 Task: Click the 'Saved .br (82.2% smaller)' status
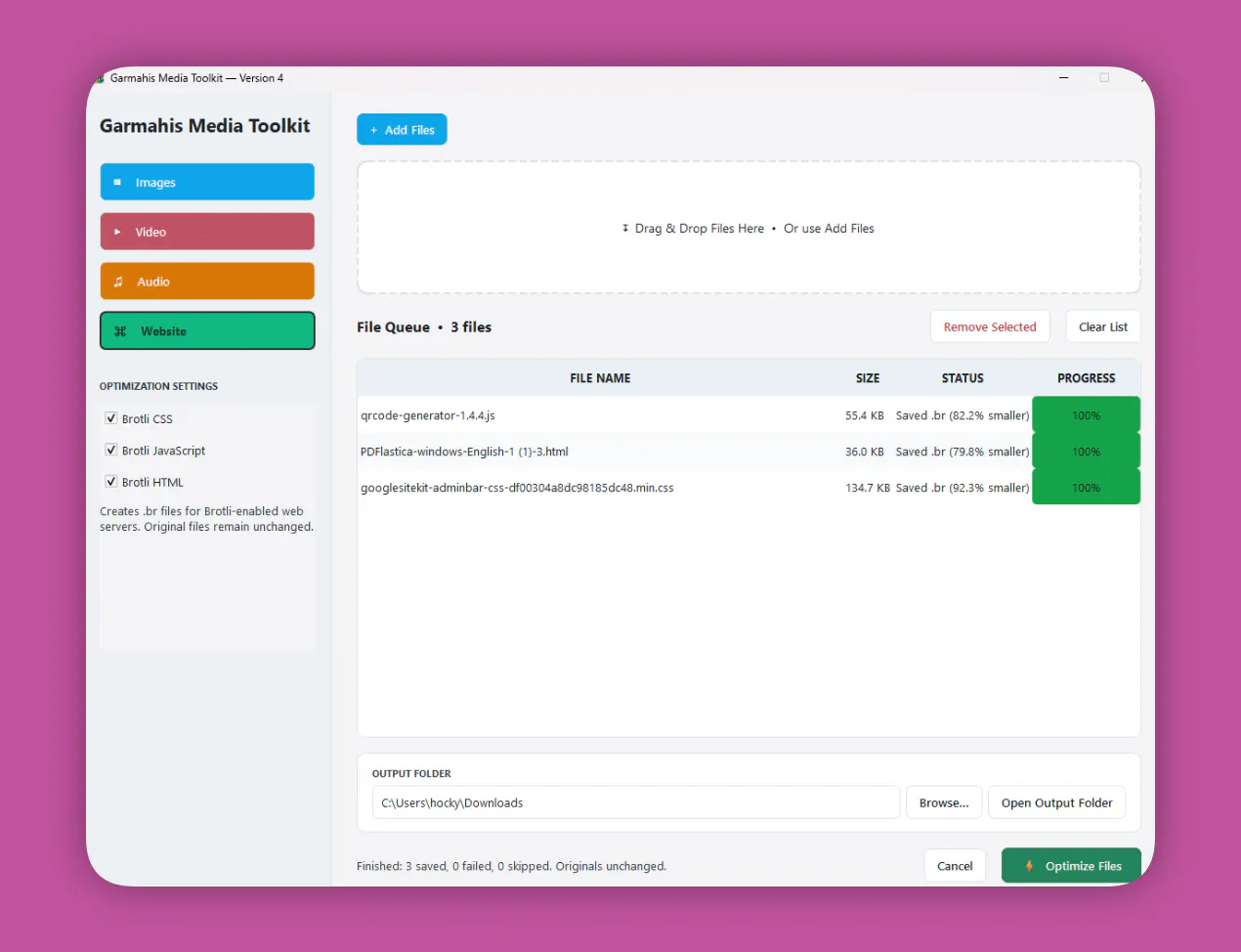click(x=963, y=415)
